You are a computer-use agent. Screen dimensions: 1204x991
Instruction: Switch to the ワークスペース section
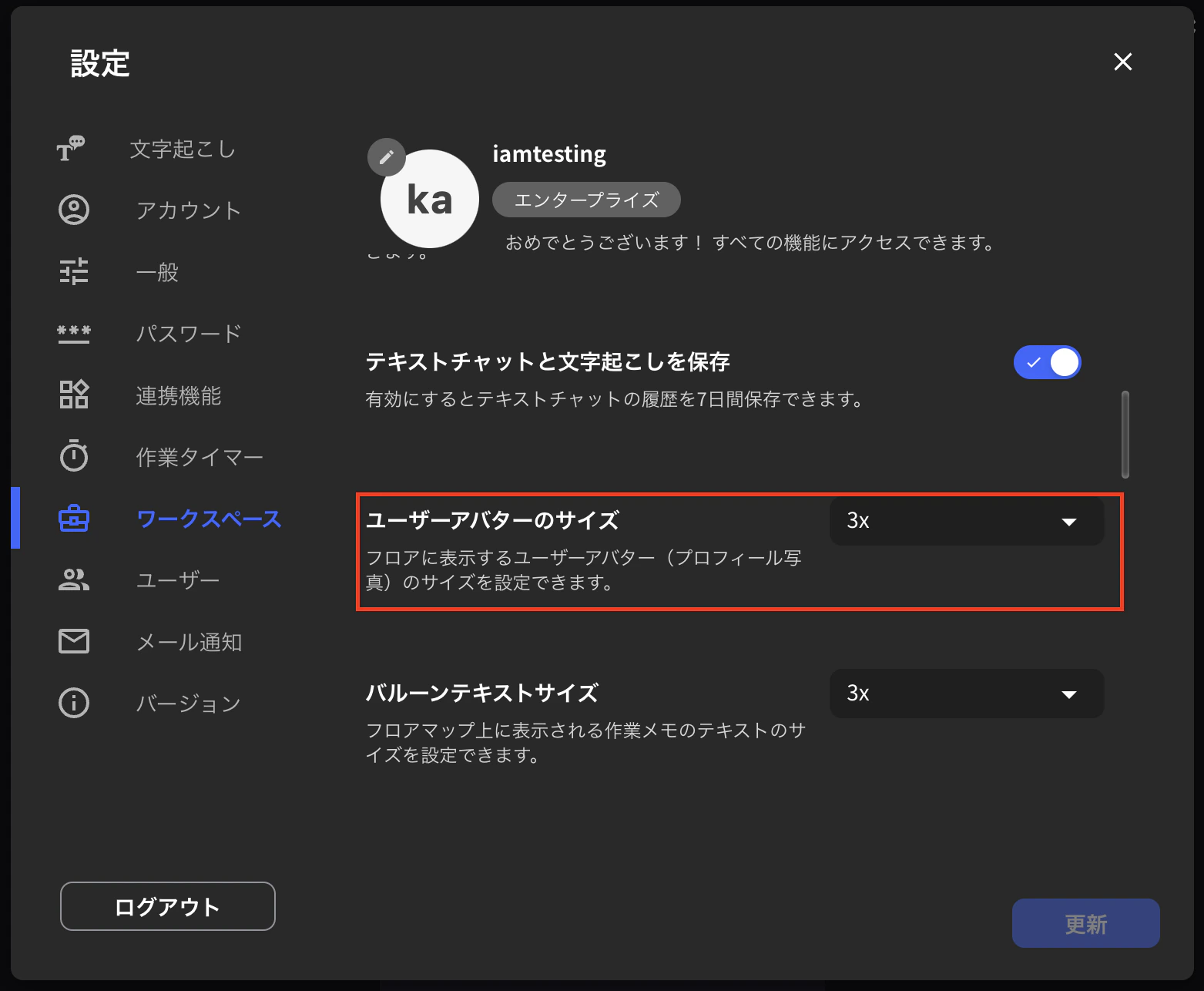pyautogui.click(x=209, y=519)
